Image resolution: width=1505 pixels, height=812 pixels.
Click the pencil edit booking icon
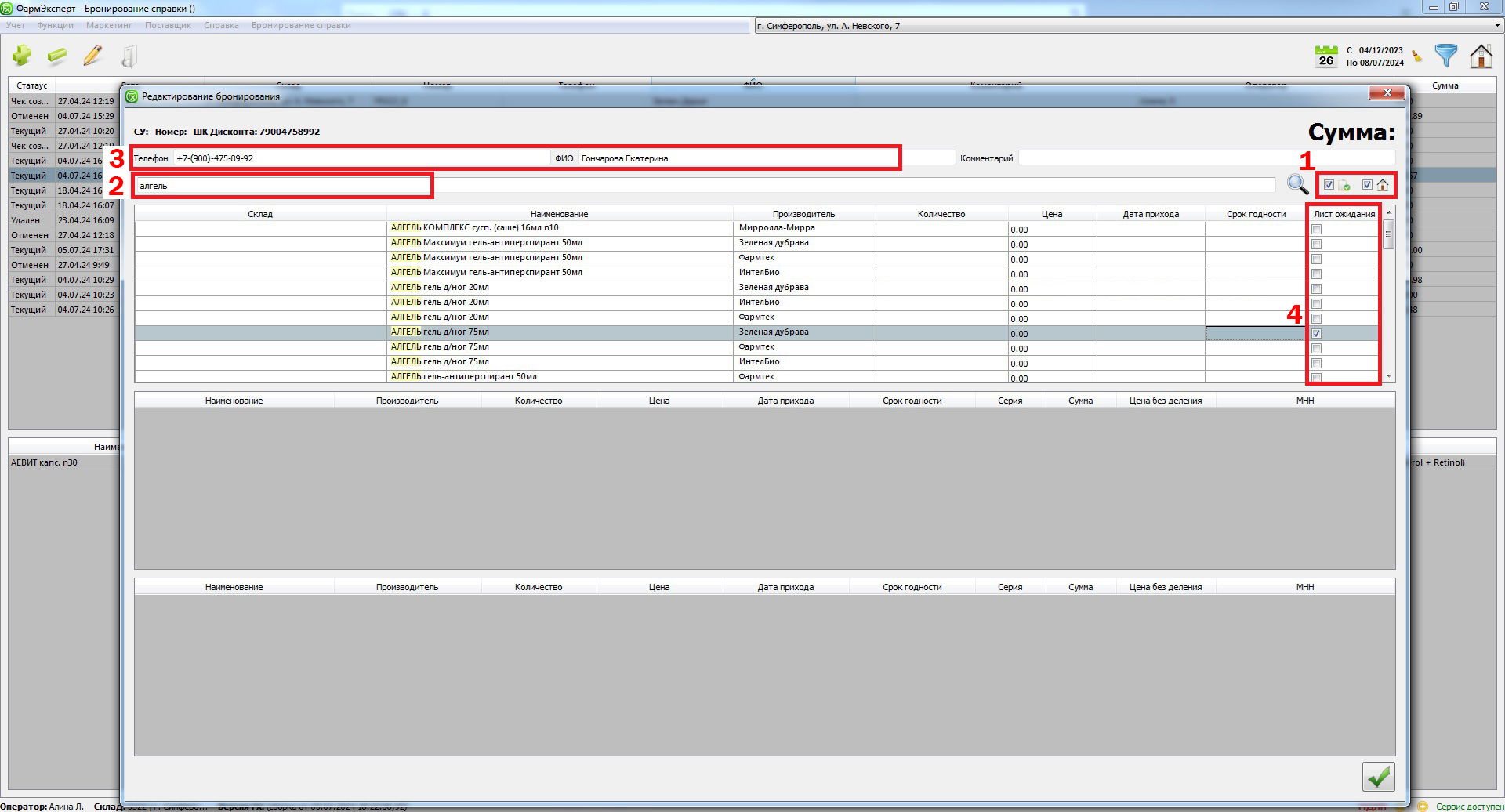tap(92, 56)
